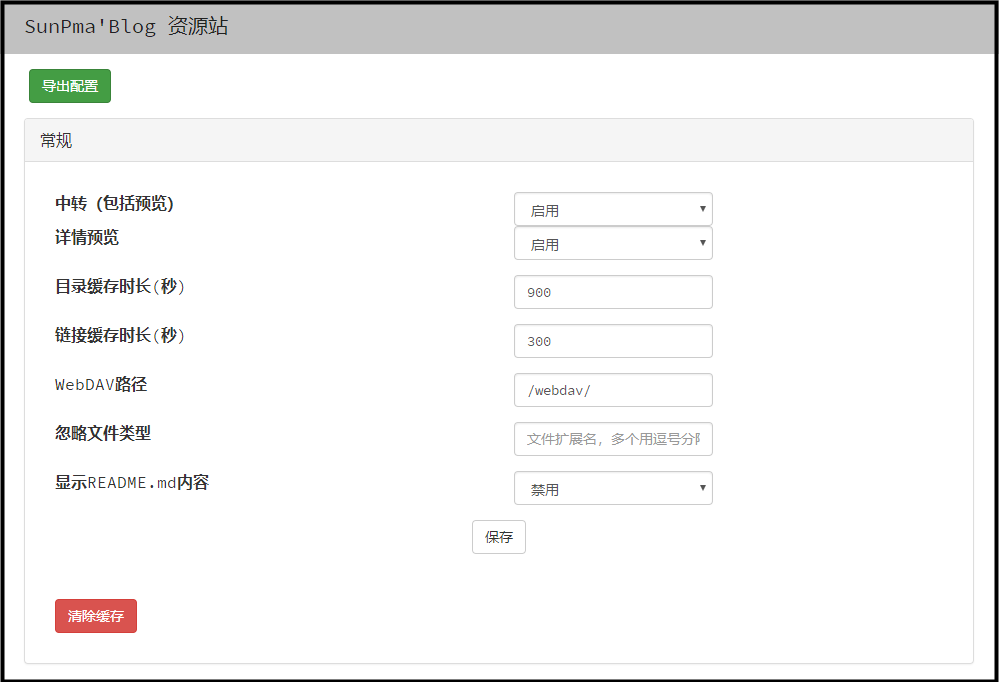Focus the 目录缓存时长 field showing 900
Screen dimensions: 999x682
[x=612, y=292]
